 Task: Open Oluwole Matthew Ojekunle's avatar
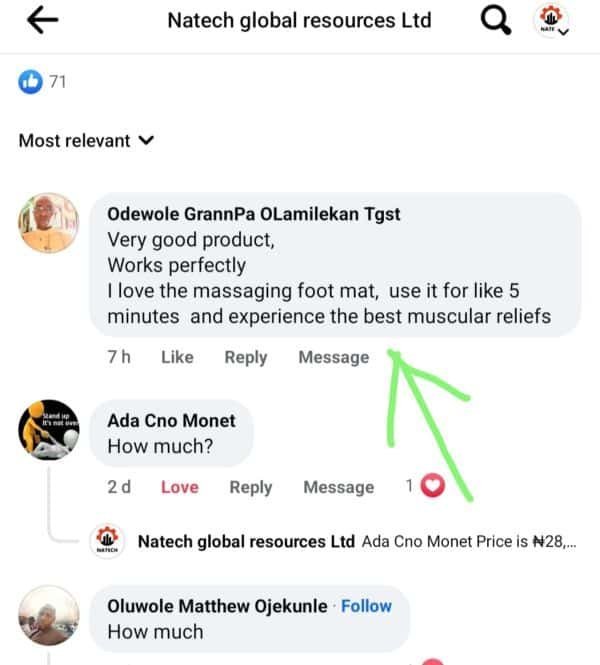[x=48, y=618]
